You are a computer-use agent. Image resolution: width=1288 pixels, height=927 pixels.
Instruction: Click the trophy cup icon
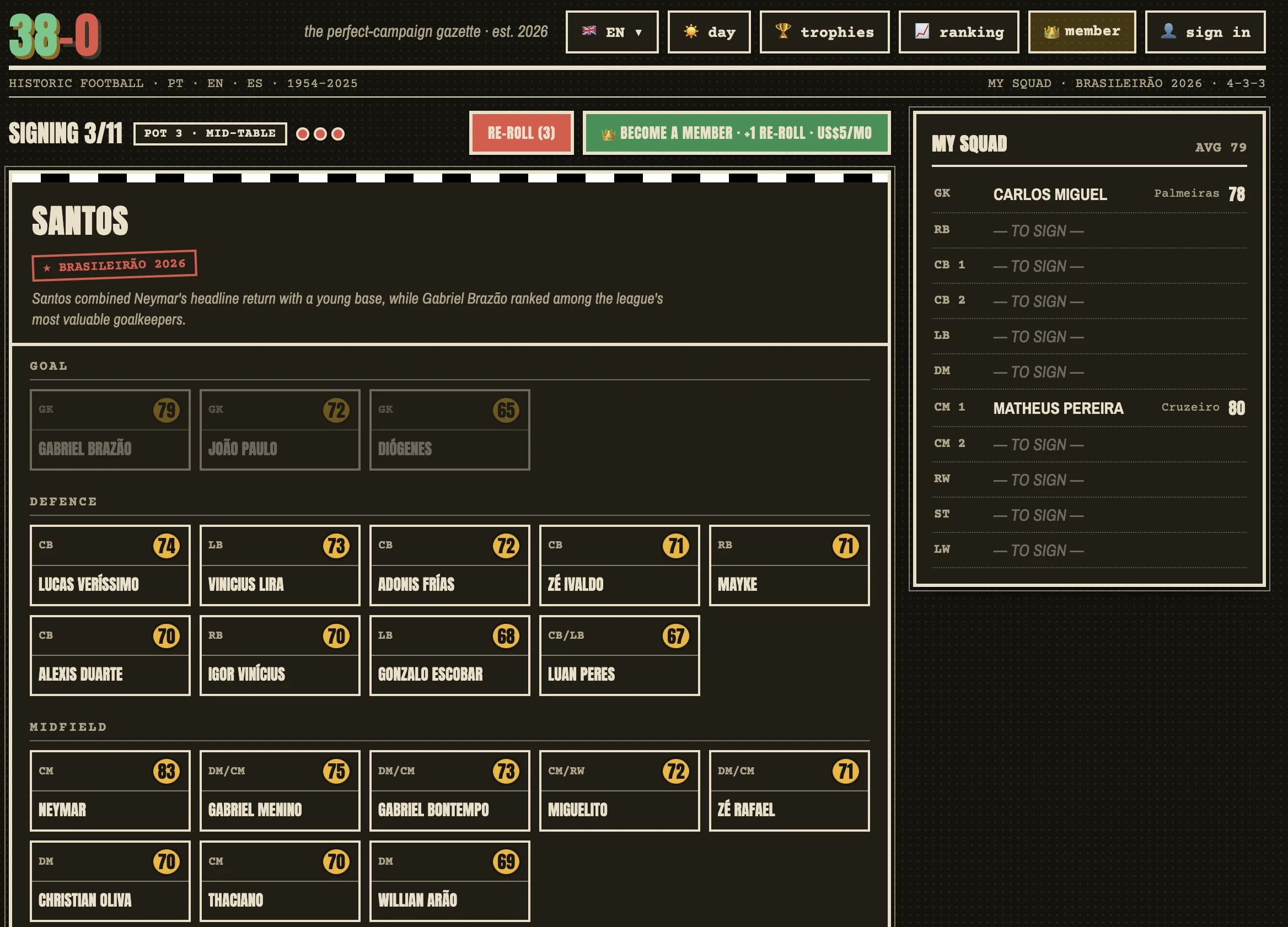pos(782,31)
